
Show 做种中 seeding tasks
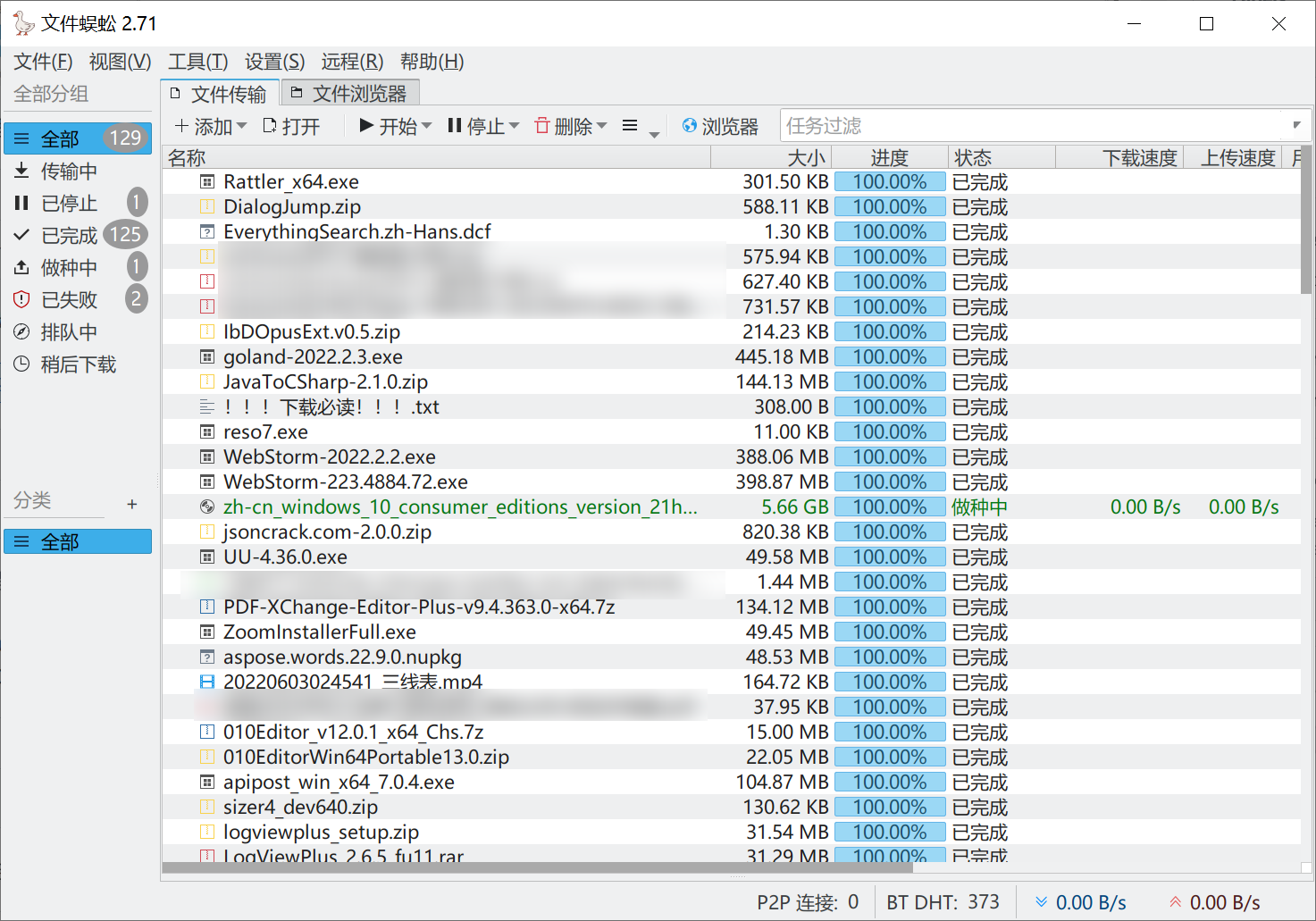[78, 267]
